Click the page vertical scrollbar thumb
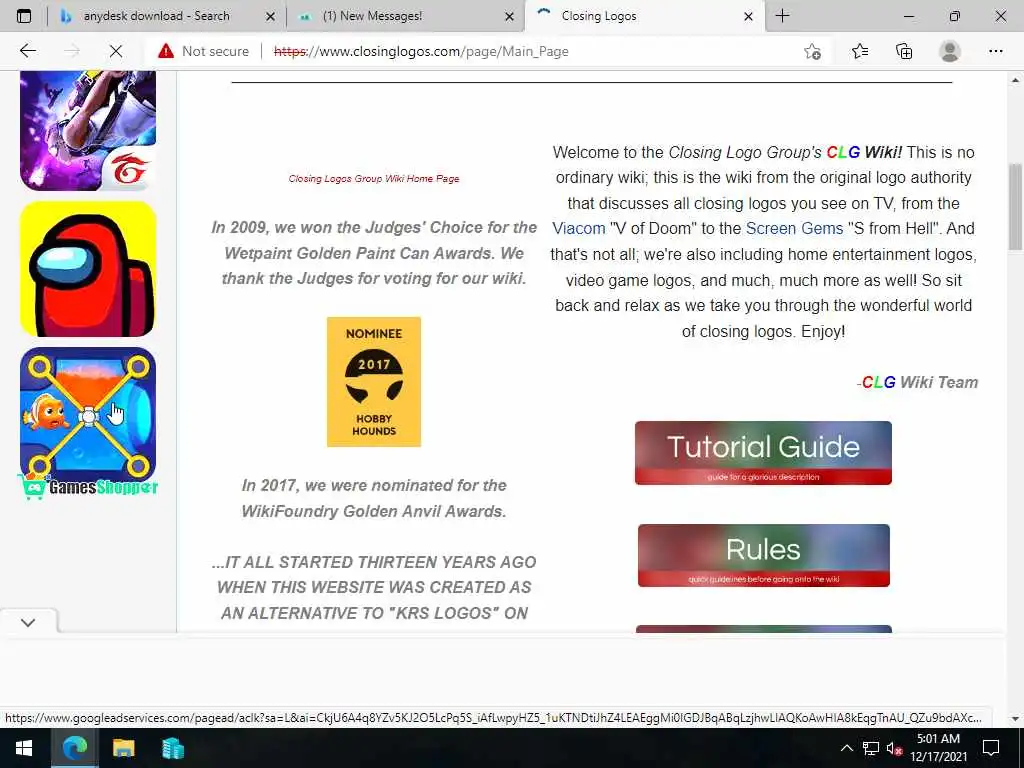 pyautogui.click(x=1015, y=206)
